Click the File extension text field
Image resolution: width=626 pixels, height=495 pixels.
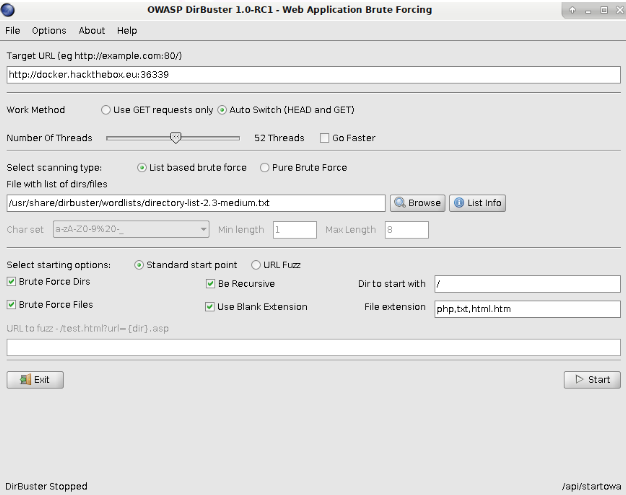coord(526,309)
